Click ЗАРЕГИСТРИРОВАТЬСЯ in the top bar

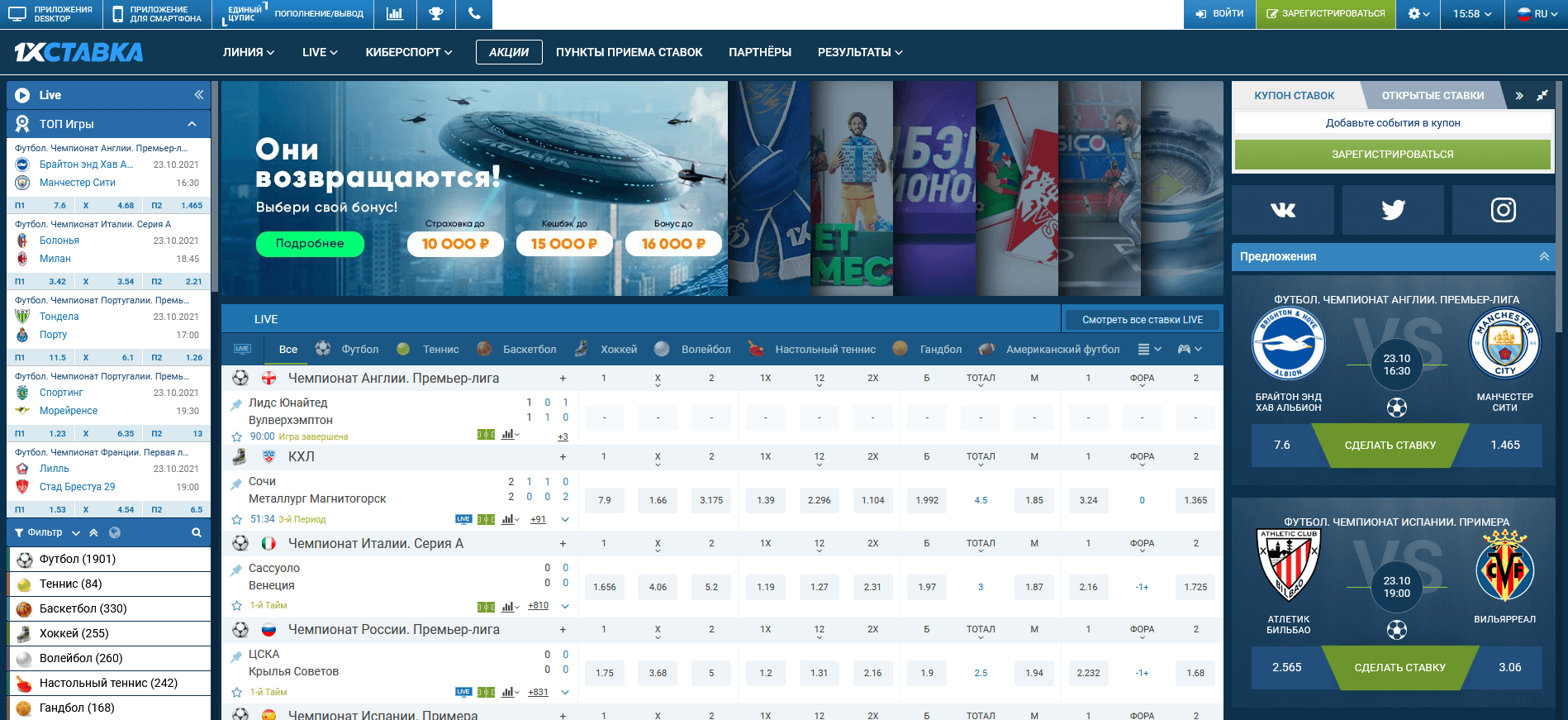coord(1326,14)
